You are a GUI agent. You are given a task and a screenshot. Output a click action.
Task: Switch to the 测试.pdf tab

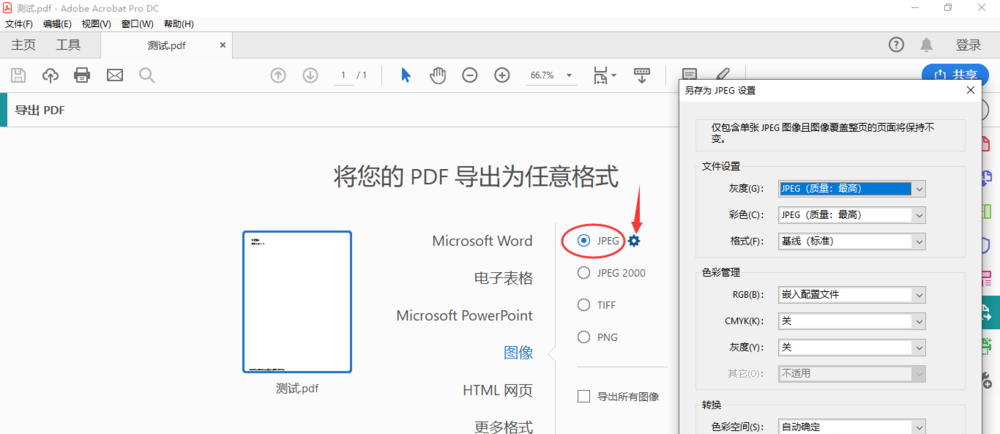166,45
